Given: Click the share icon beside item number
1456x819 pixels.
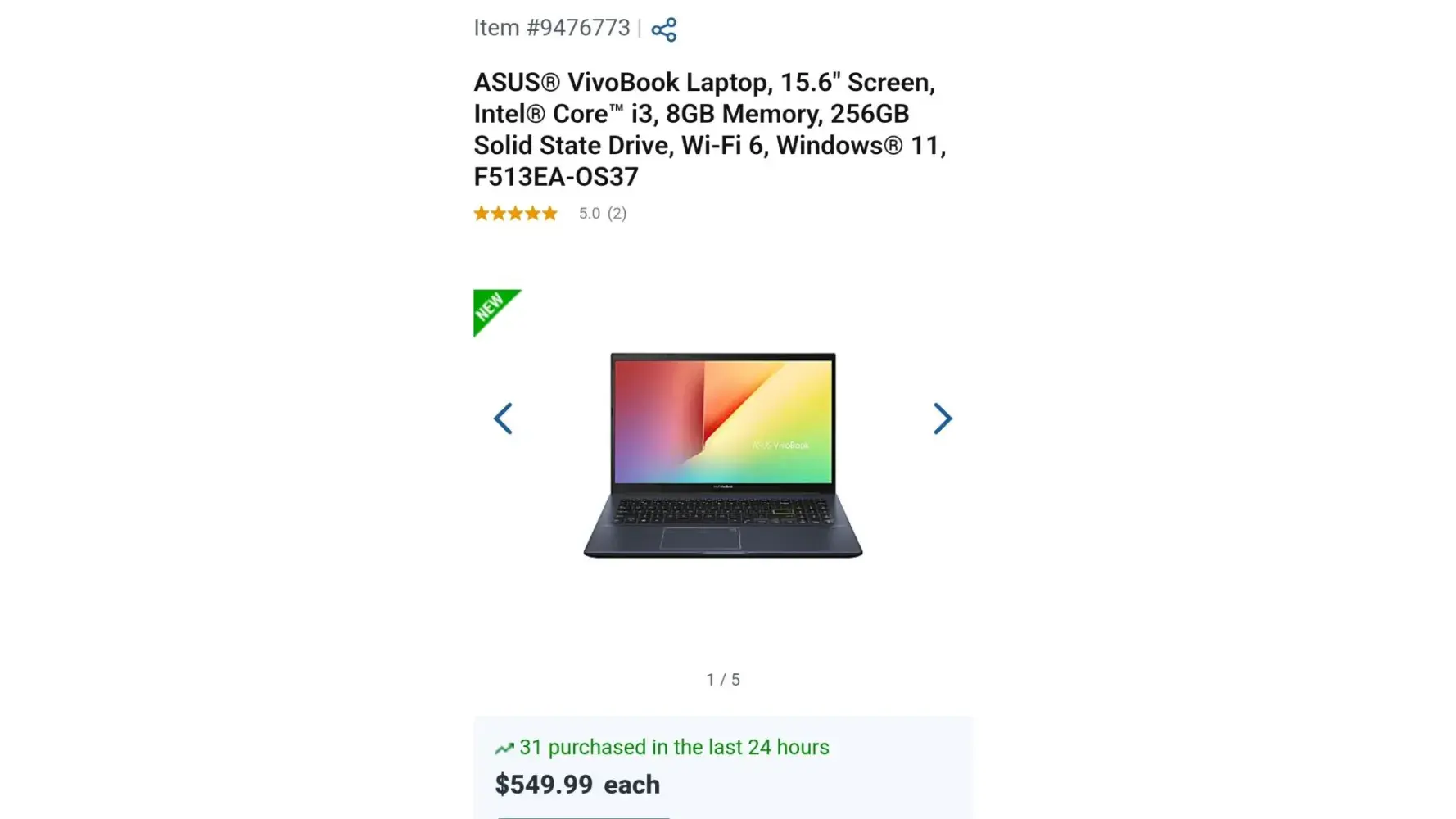Looking at the screenshot, I should click(663, 29).
